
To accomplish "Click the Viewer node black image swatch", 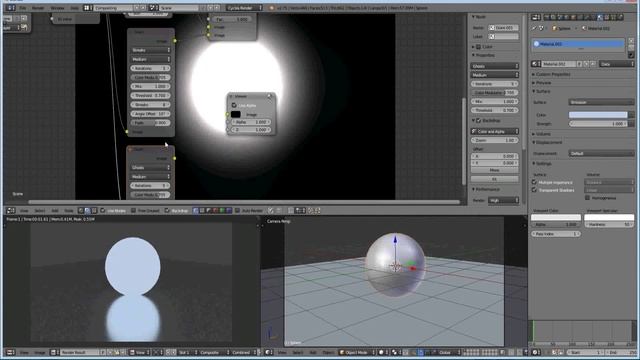I will 236,114.
